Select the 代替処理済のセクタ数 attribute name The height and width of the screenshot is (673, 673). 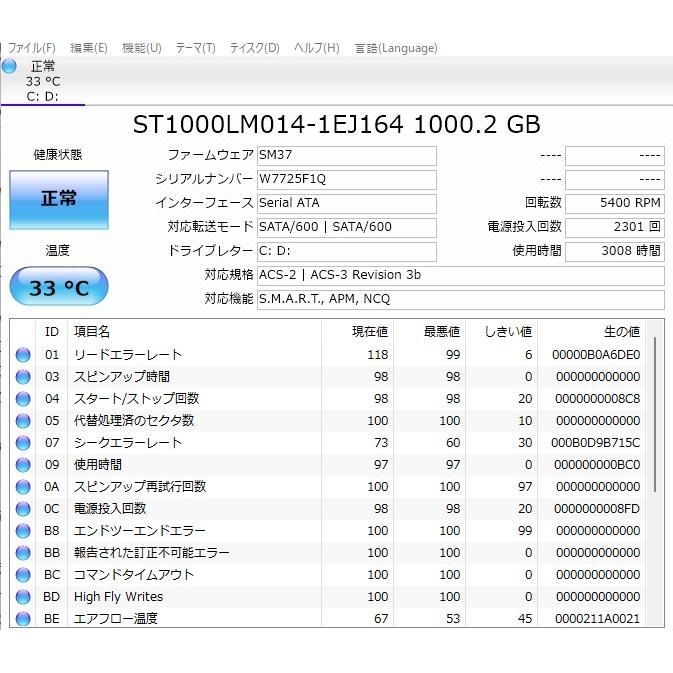click(x=134, y=421)
